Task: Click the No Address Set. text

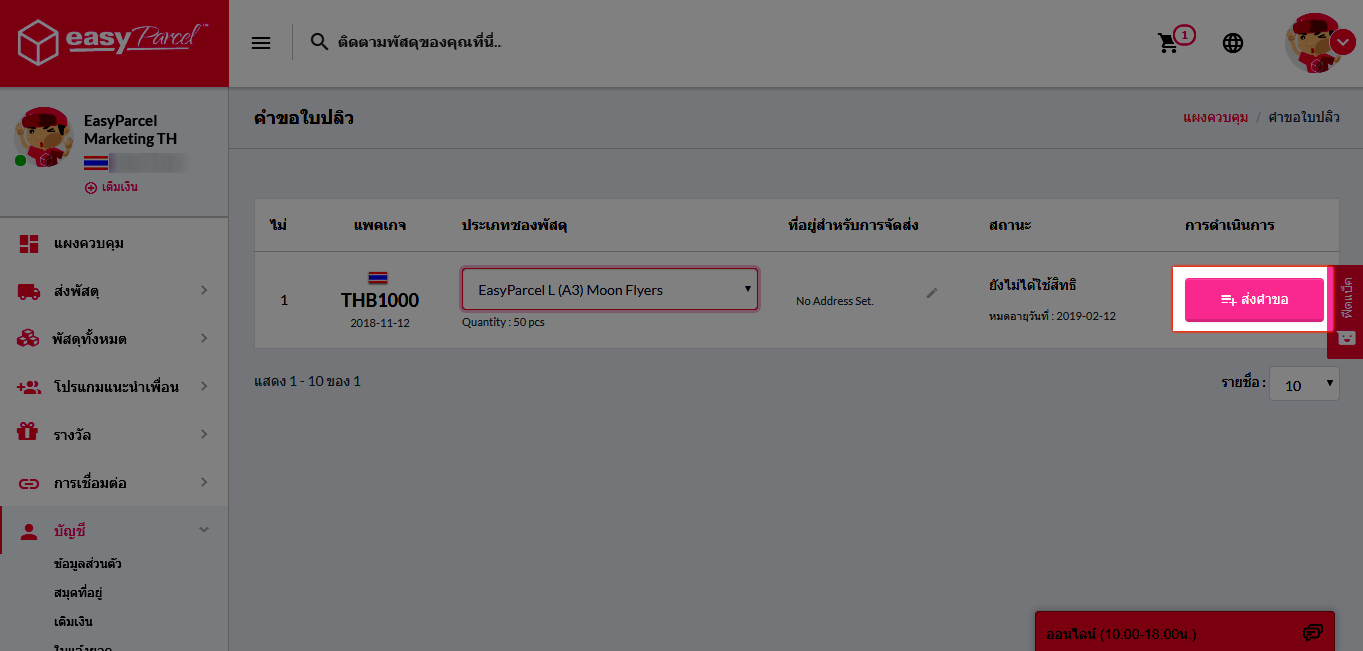Action: (835, 301)
